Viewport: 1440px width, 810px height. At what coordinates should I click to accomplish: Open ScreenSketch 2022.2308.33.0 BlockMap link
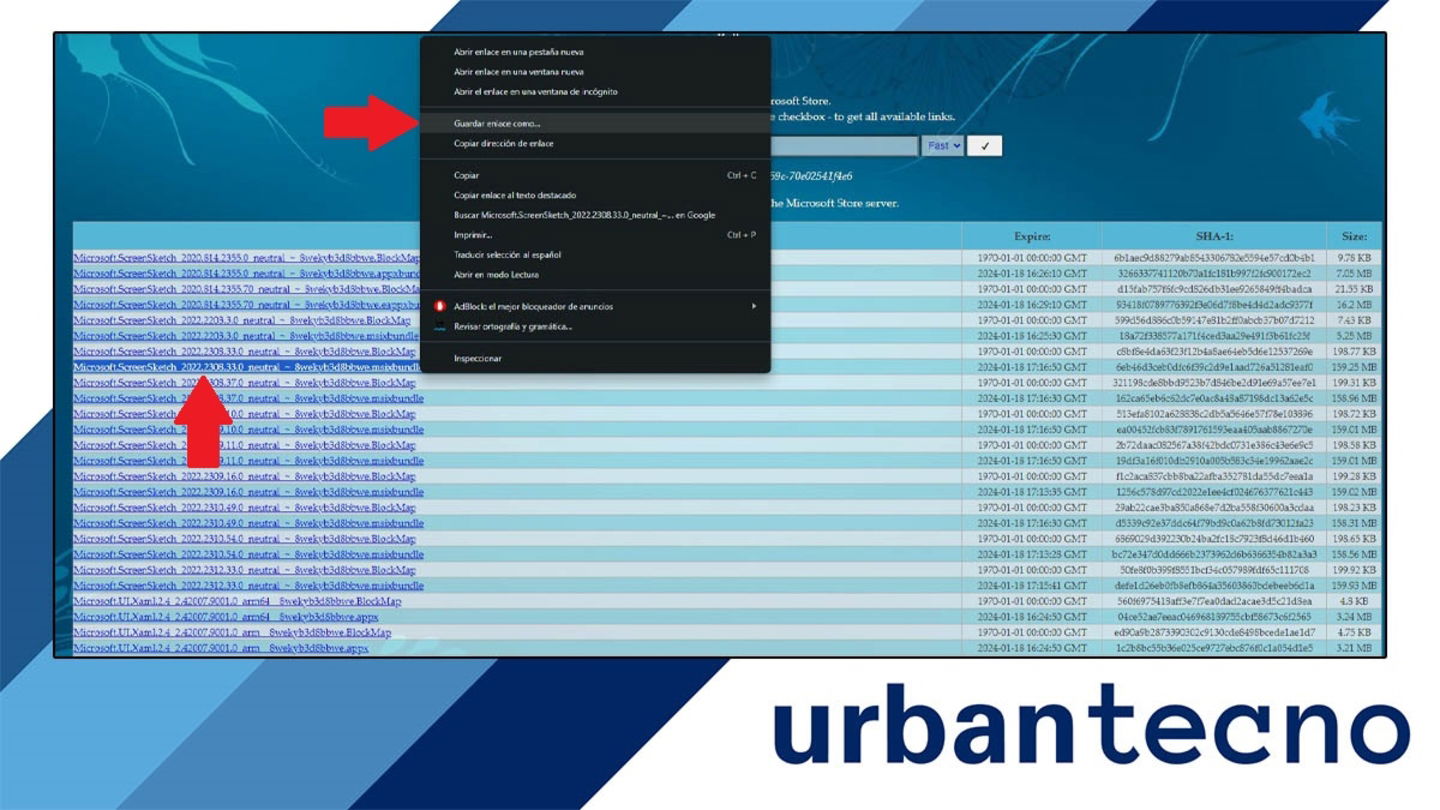tap(244, 351)
